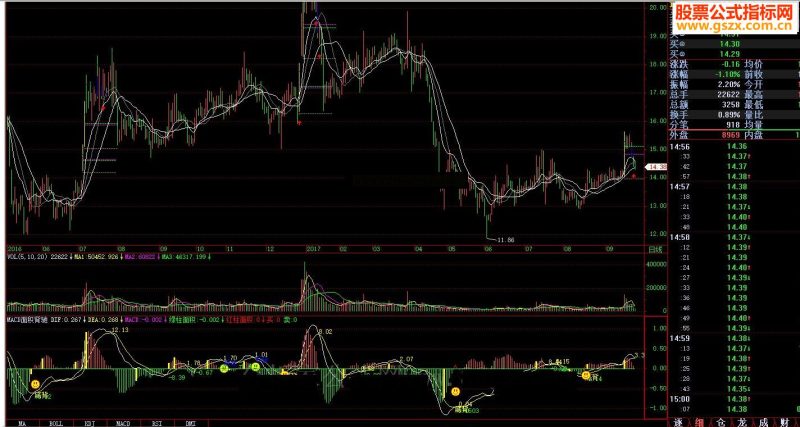The height and width of the screenshot is (427, 800).
Task: Click the 日线 period label
Action: coord(655,249)
